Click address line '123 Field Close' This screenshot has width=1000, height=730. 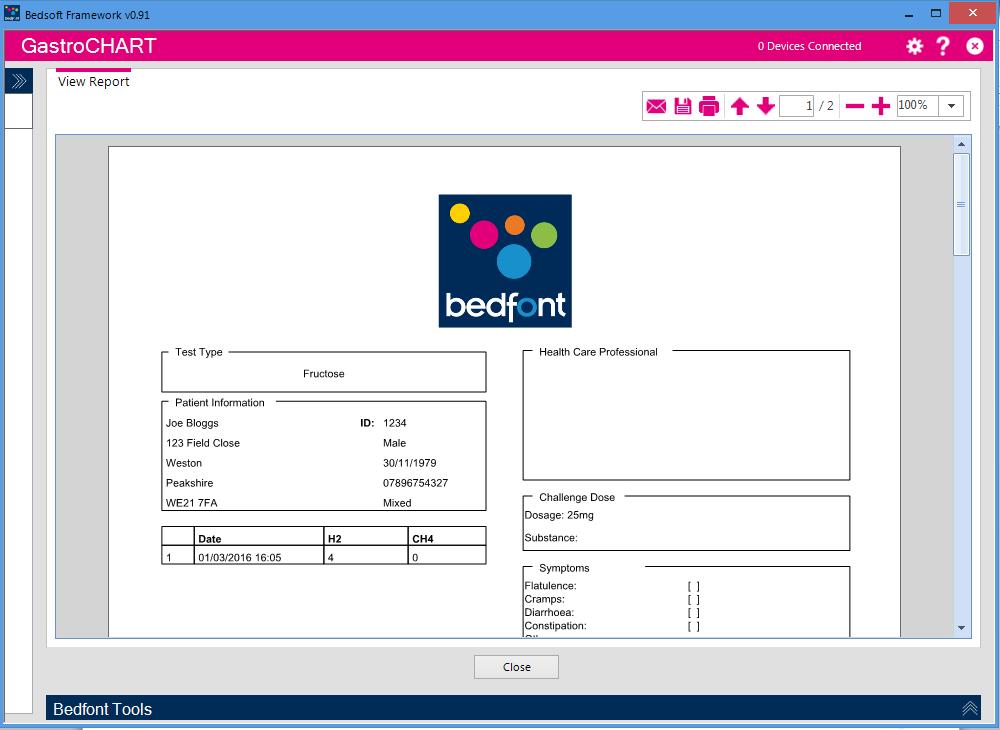[x=203, y=443]
